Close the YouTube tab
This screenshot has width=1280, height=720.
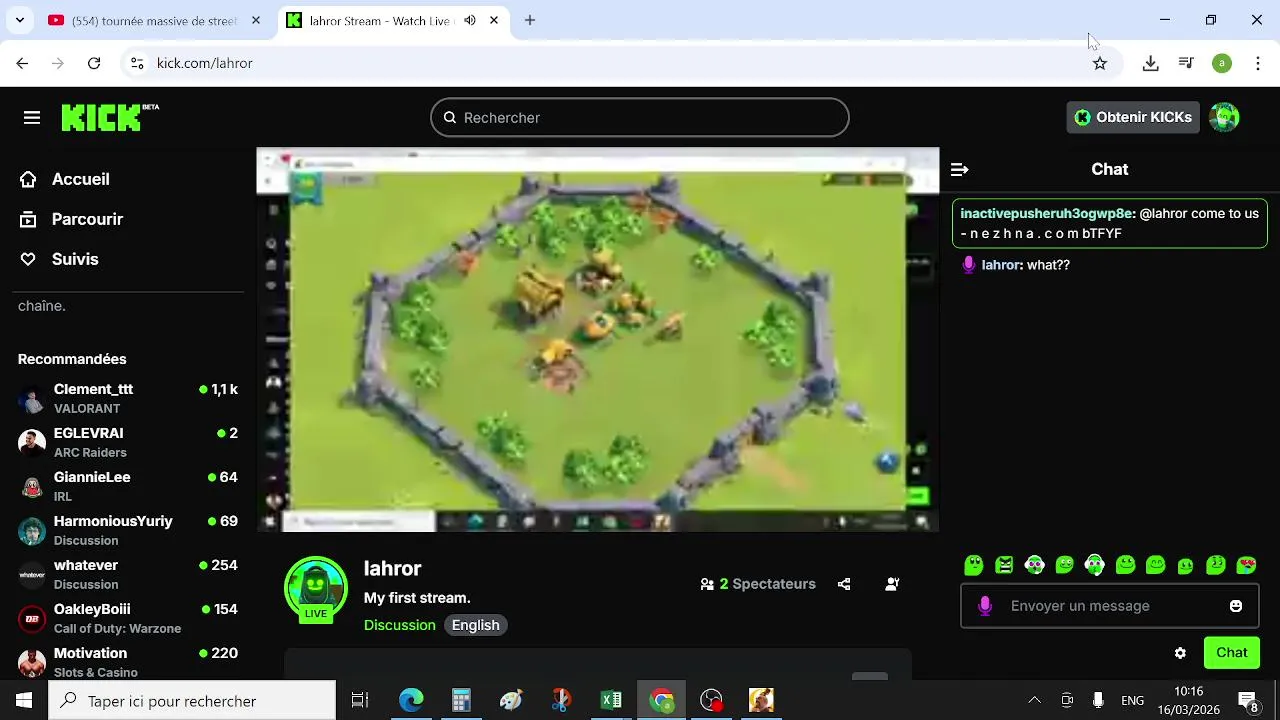(x=256, y=20)
